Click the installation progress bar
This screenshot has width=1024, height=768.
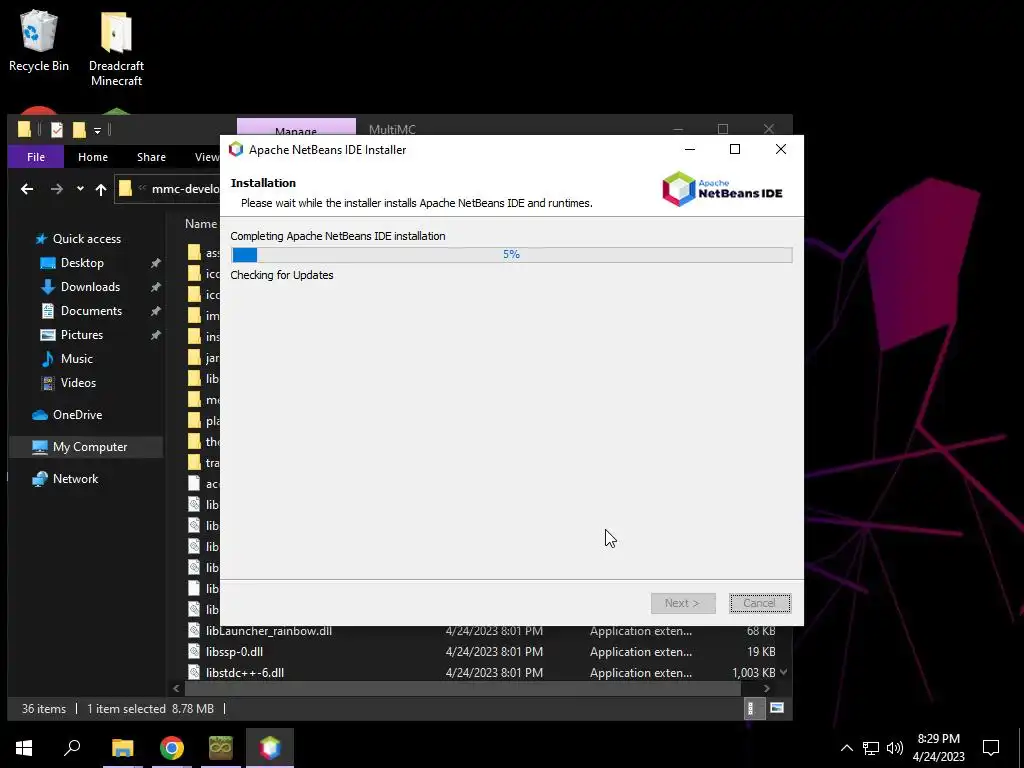point(511,254)
